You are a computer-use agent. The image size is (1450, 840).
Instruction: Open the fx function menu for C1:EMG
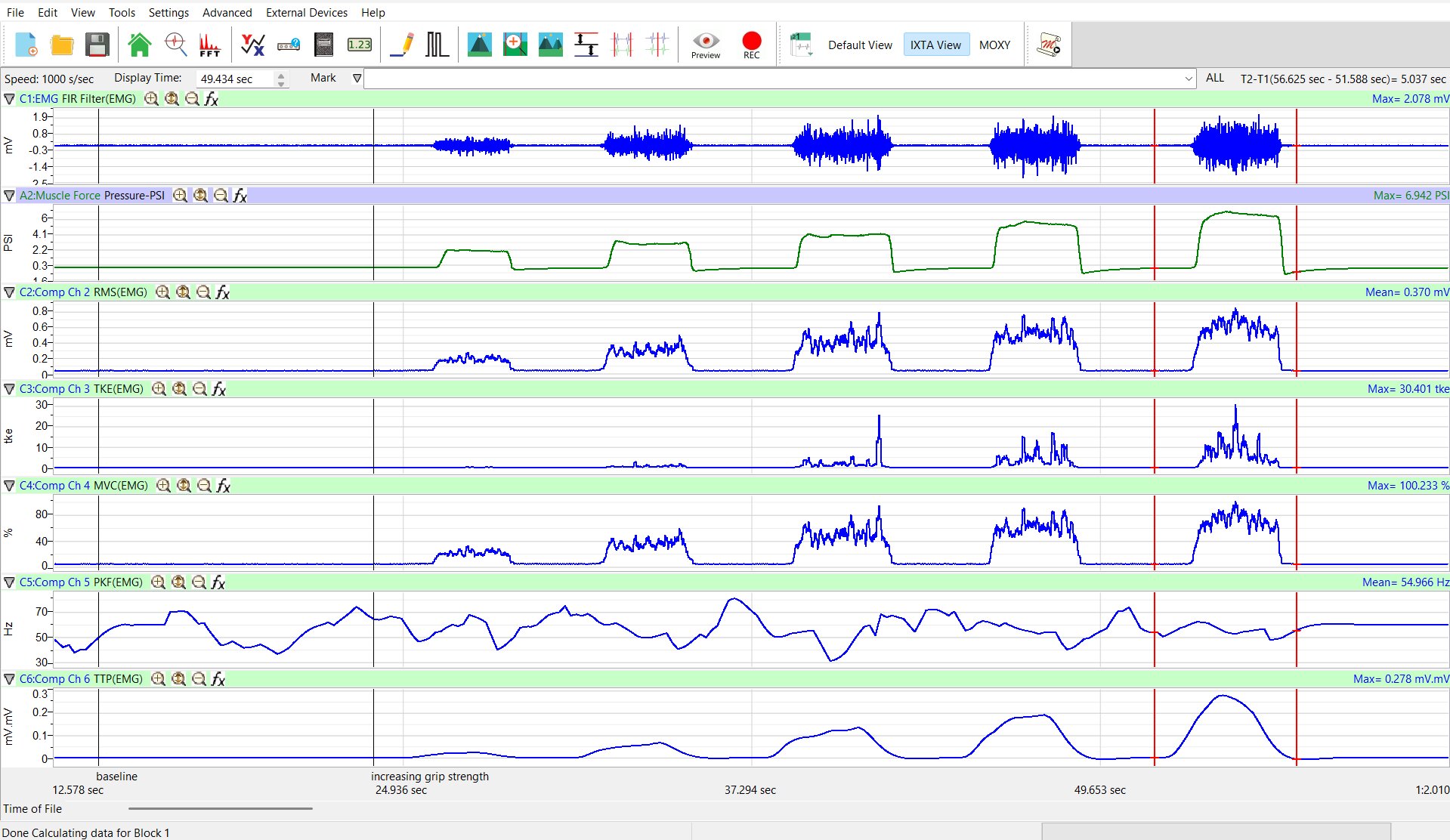pyautogui.click(x=212, y=99)
